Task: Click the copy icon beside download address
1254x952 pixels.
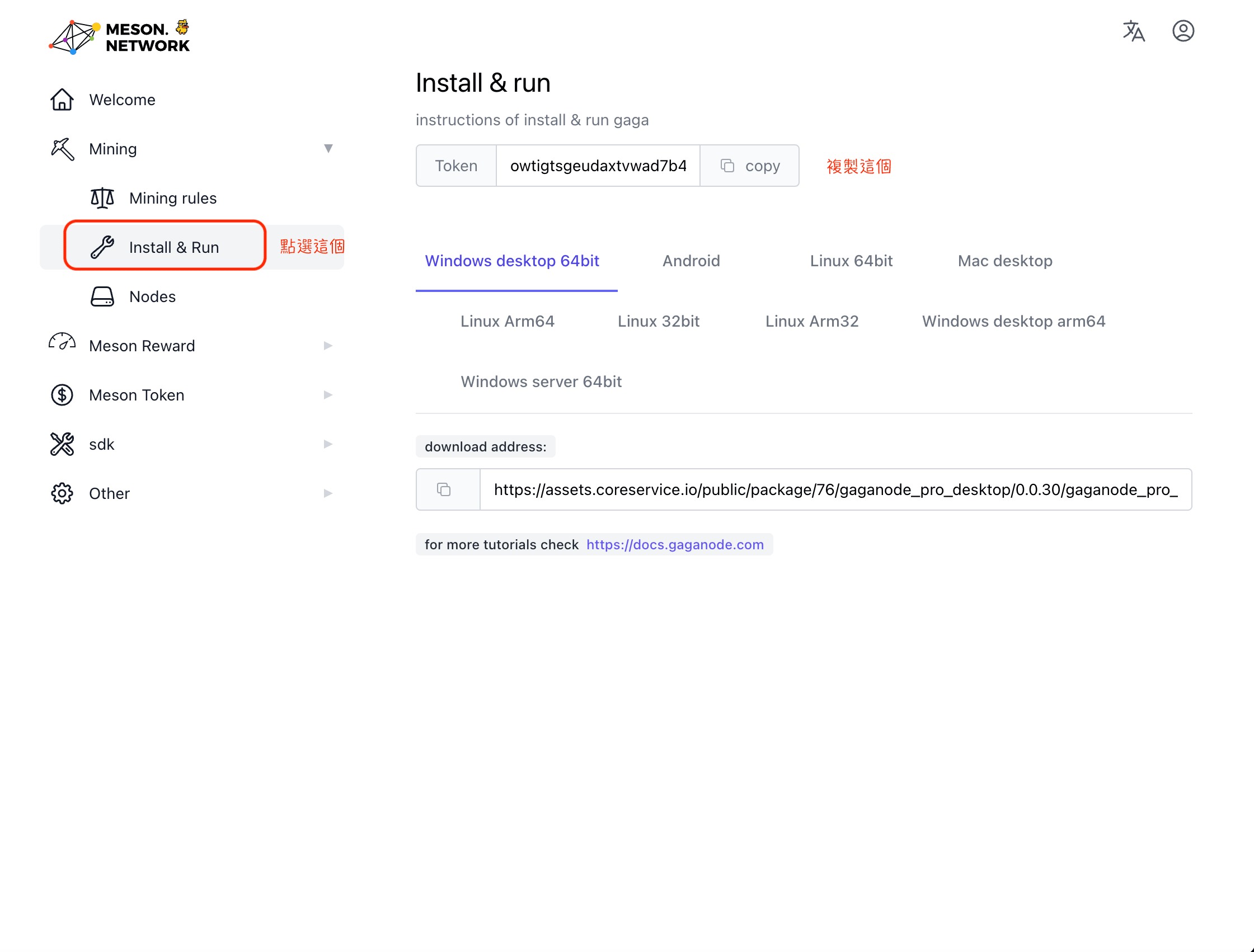Action: coord(444,489)
